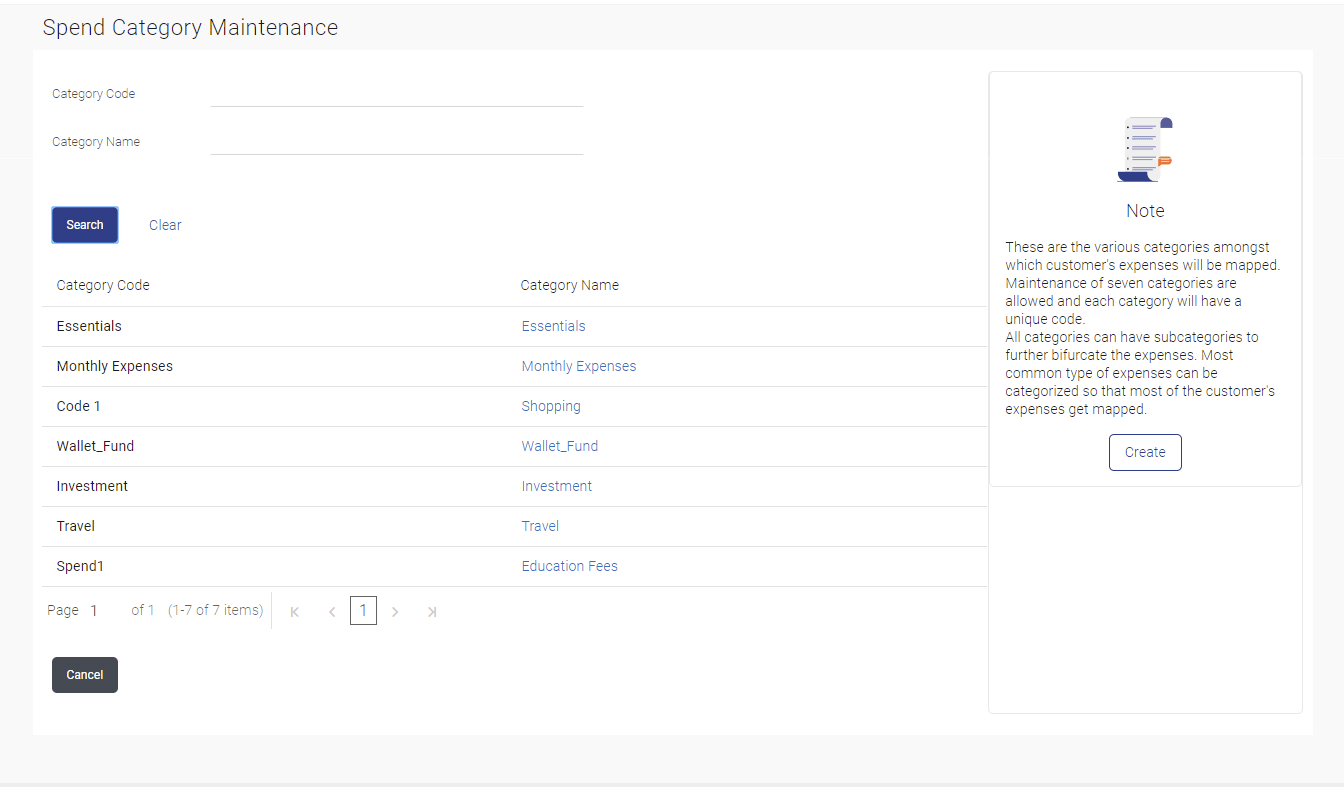Open the Education Fees category link

(x=569, y=566)
